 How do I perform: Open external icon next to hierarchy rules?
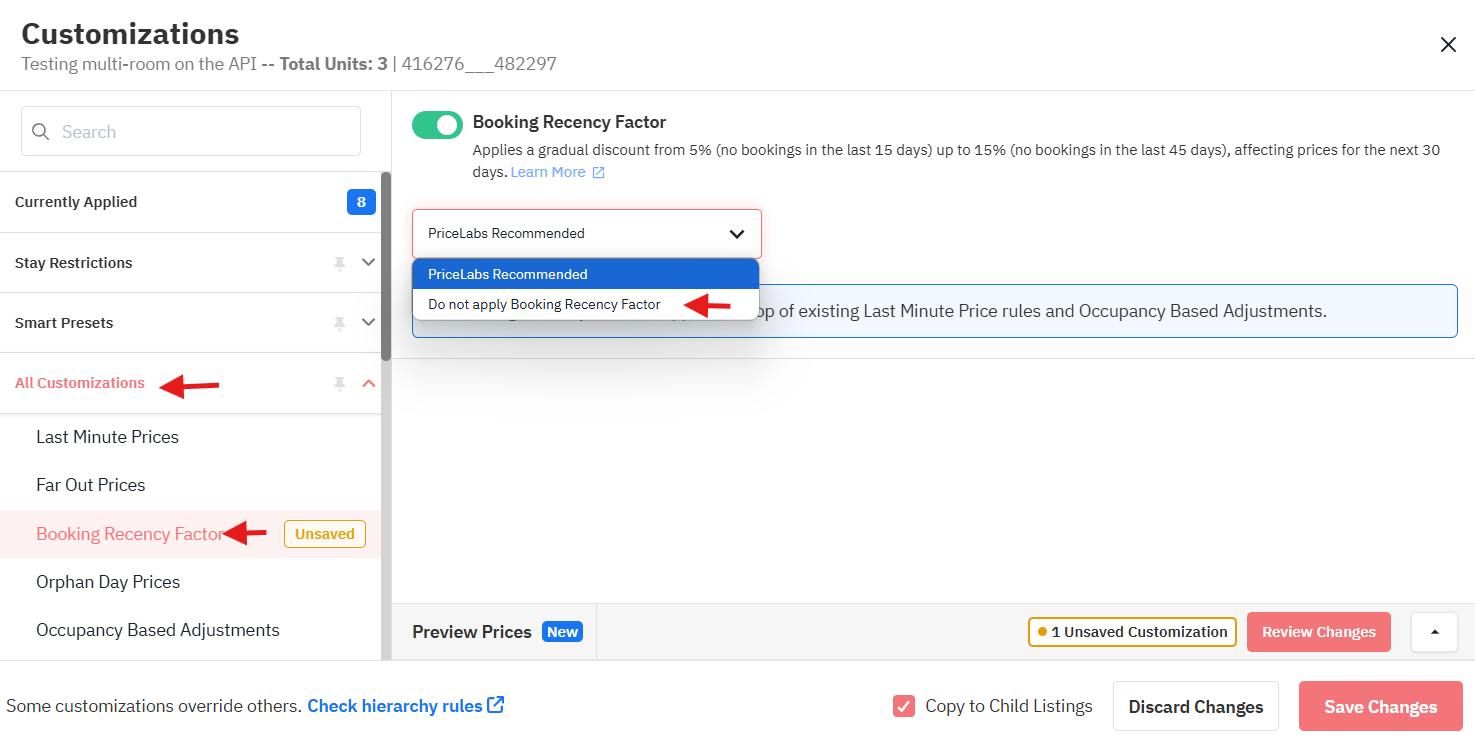495,705
